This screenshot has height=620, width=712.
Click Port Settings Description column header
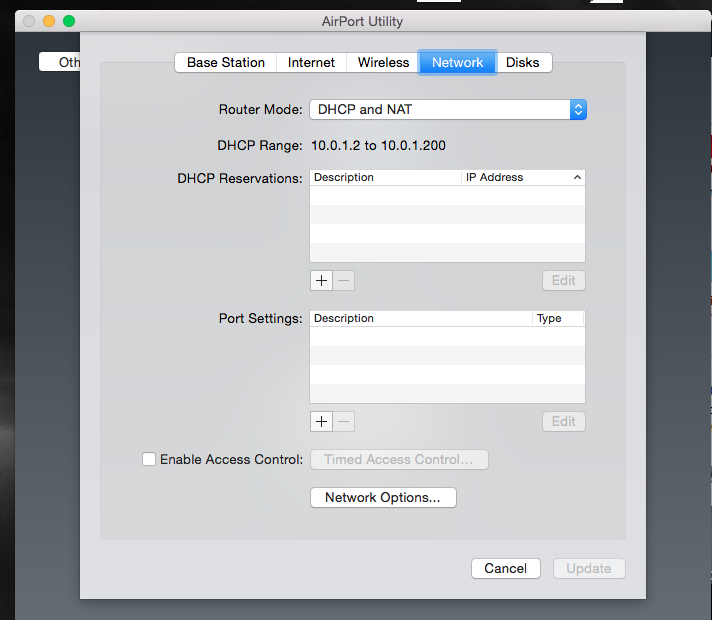pos(421,318)
